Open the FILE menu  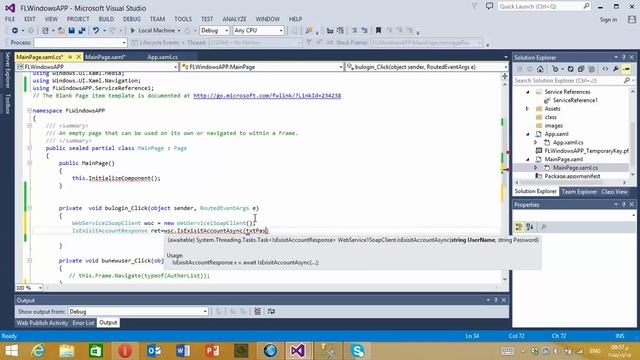coord(10,19)
